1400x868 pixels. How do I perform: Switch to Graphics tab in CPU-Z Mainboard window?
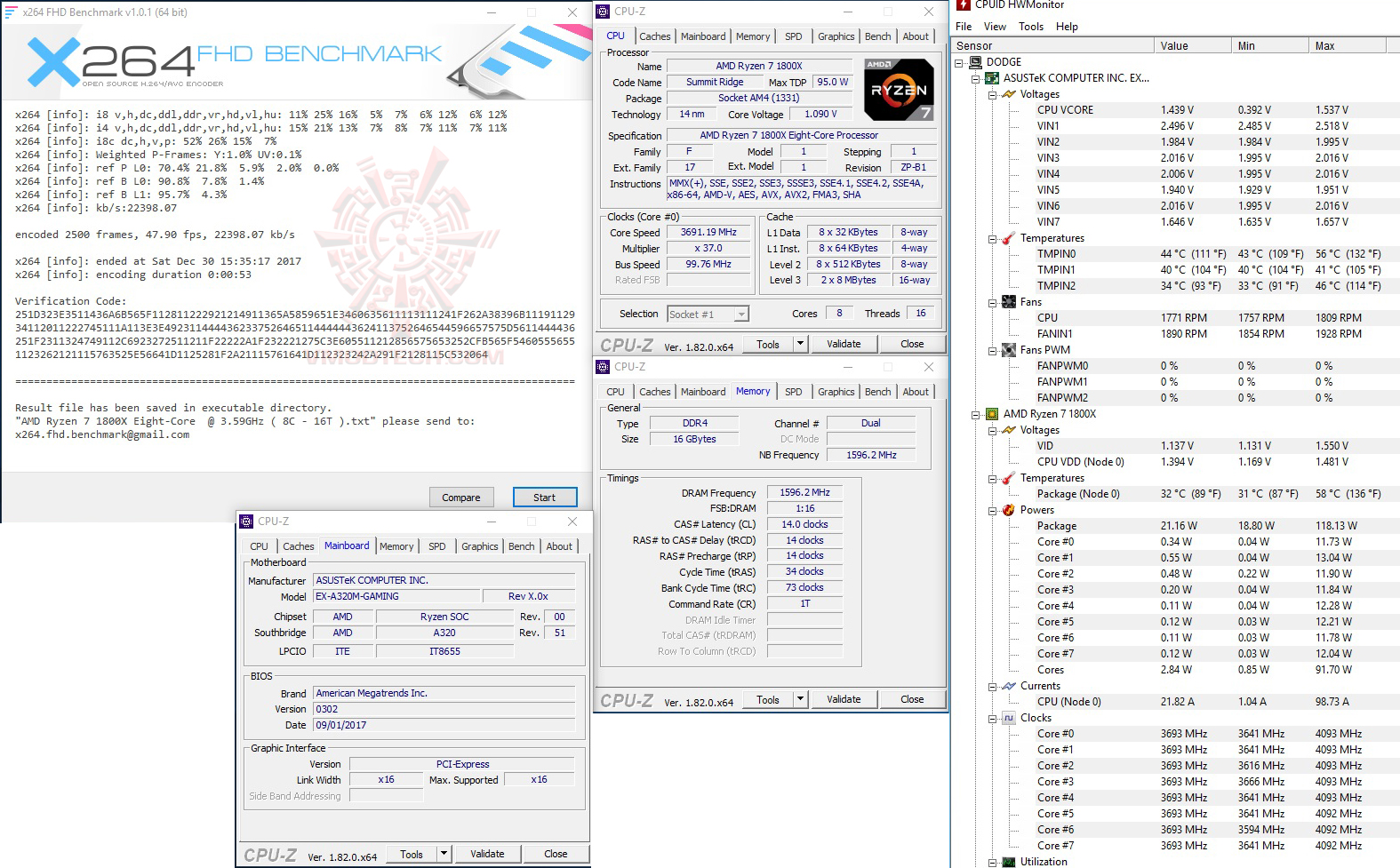(x=480, y=546)
